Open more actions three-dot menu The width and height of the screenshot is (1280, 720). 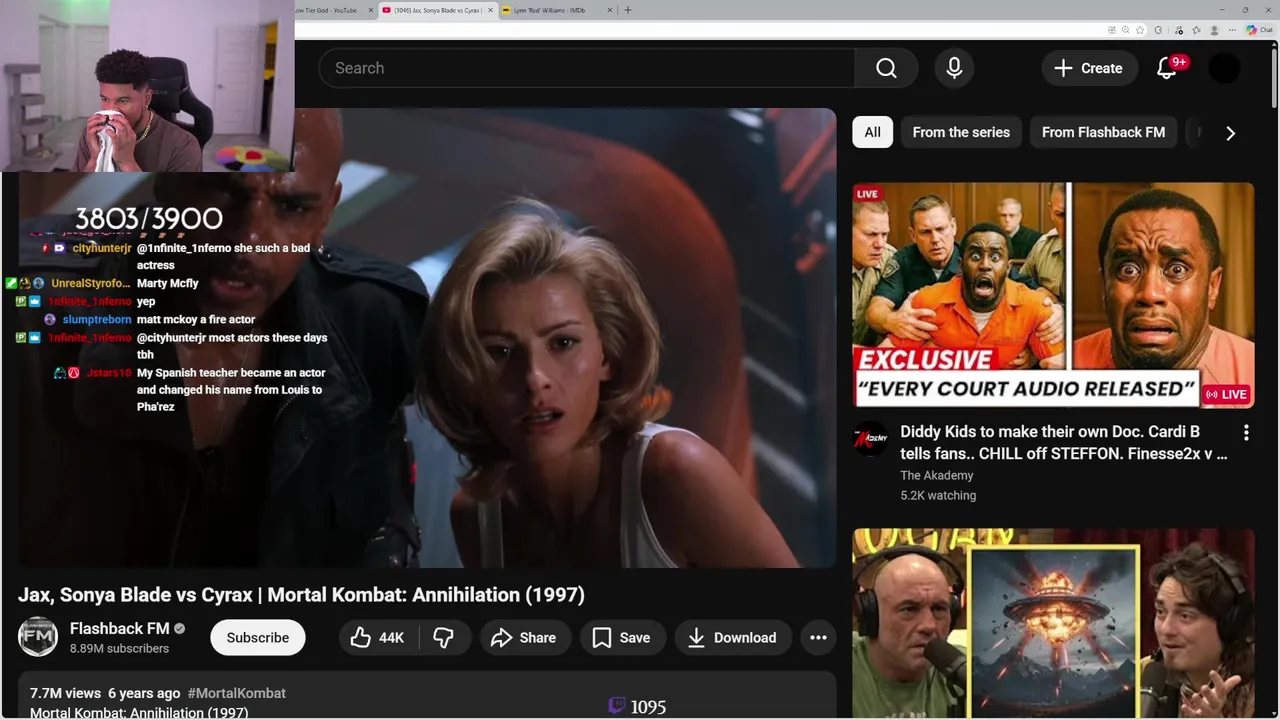click(x=818, y=638)
